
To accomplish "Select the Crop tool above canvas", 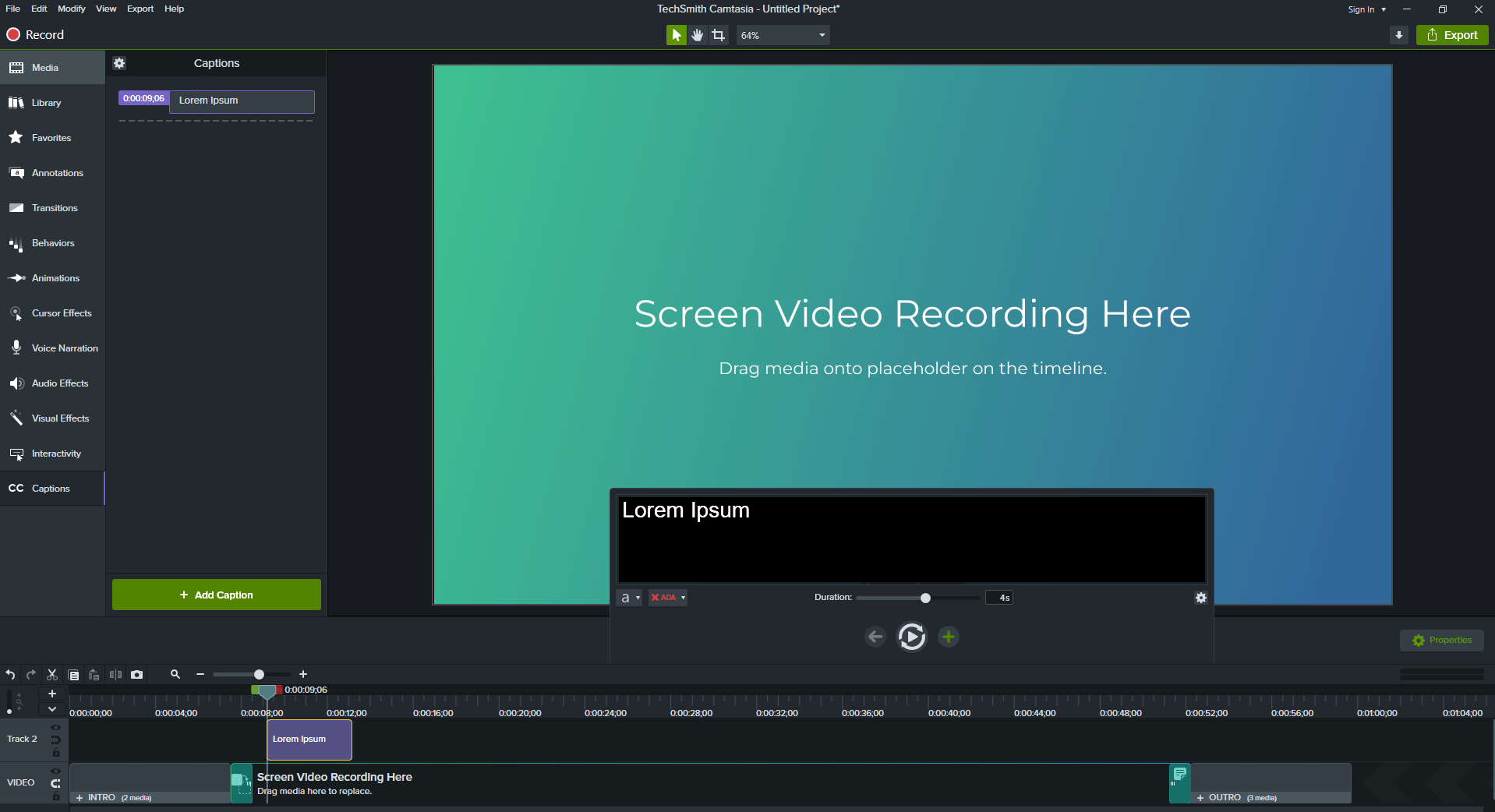I will [718, 34].
